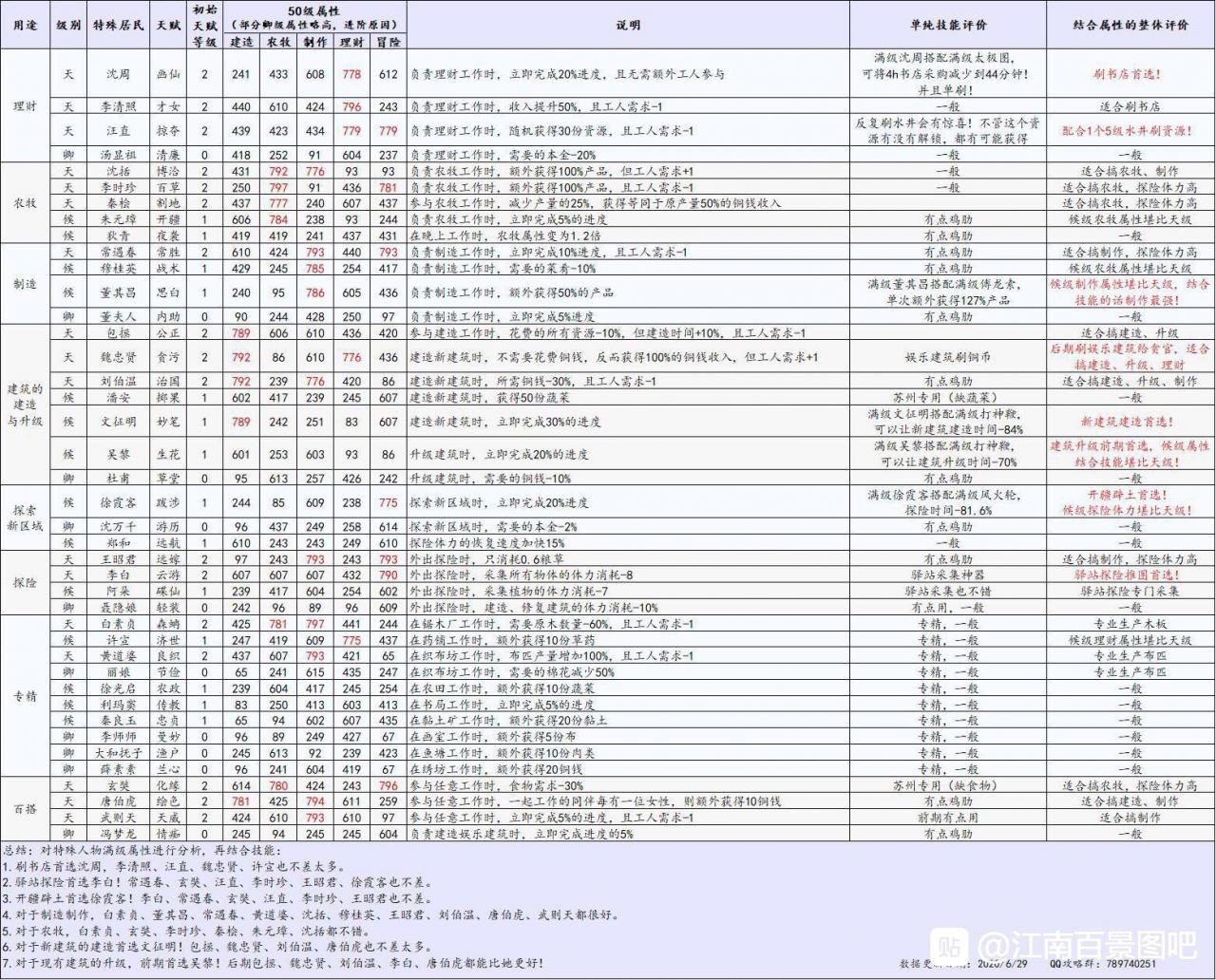Click the resident name 沈周
Viewport: 1216px width, 980px height.
click(x=118, y=74)
